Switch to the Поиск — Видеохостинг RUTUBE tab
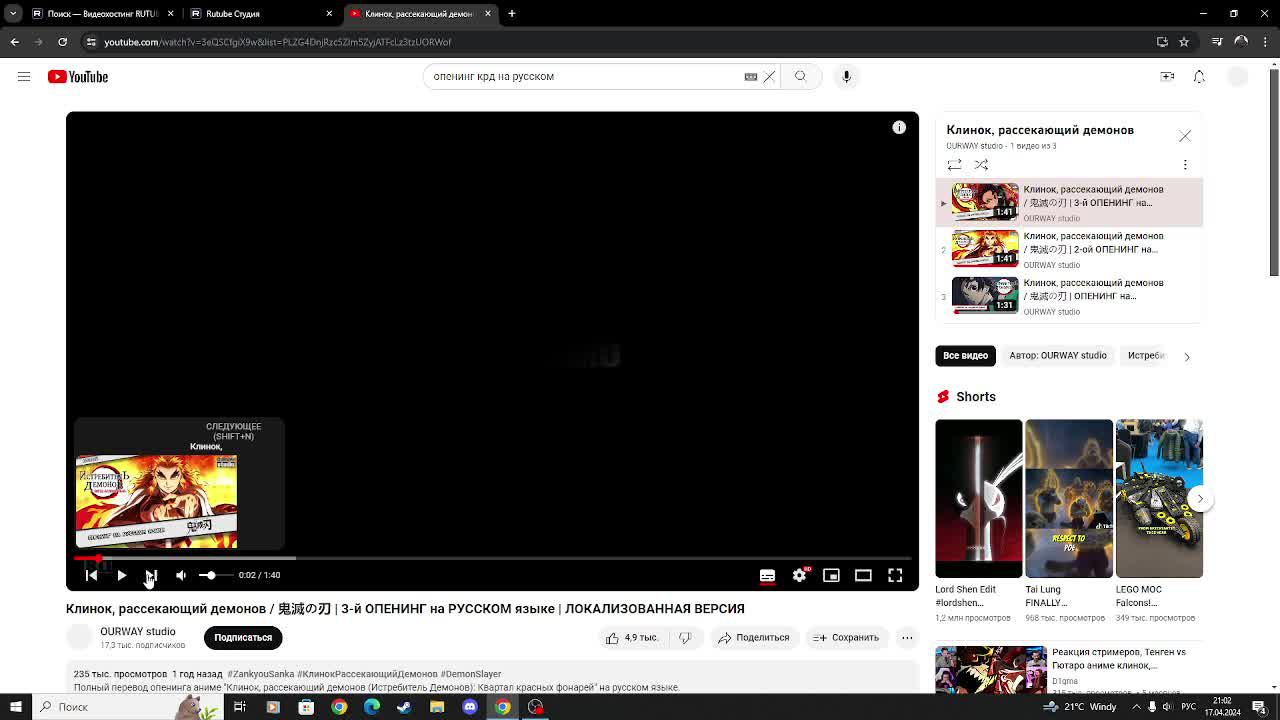The width and height of the screenshot is (1280, 720). [x=103, y=14]
